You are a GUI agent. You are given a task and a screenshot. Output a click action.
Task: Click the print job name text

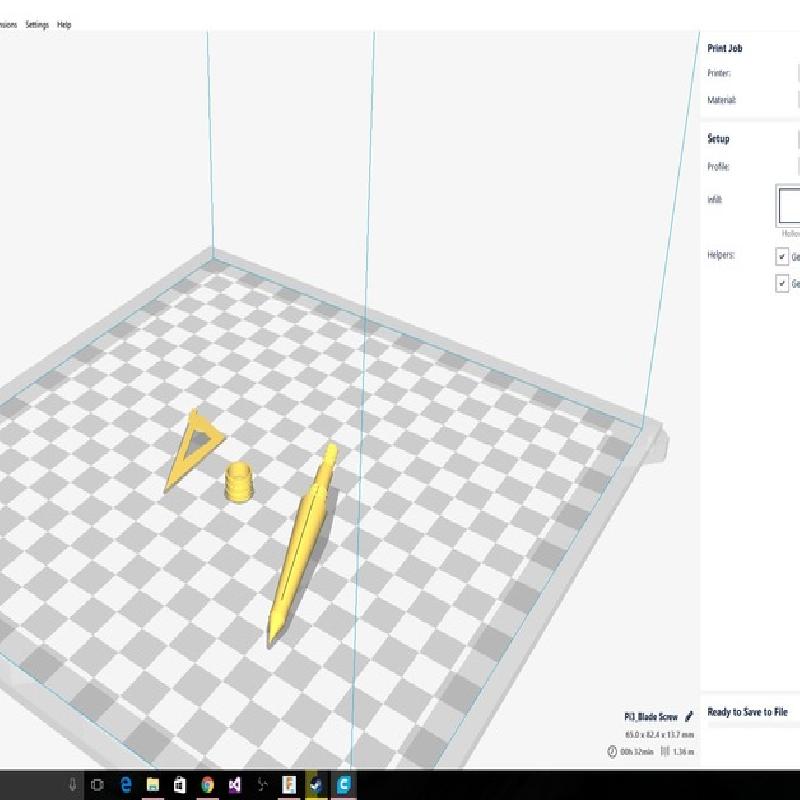(x=650, y=717)
